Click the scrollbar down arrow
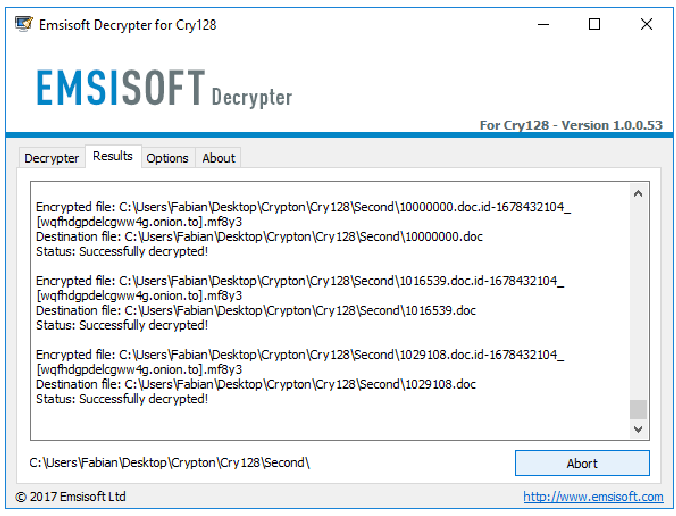676x516 pixels. [x=638, y=429]
